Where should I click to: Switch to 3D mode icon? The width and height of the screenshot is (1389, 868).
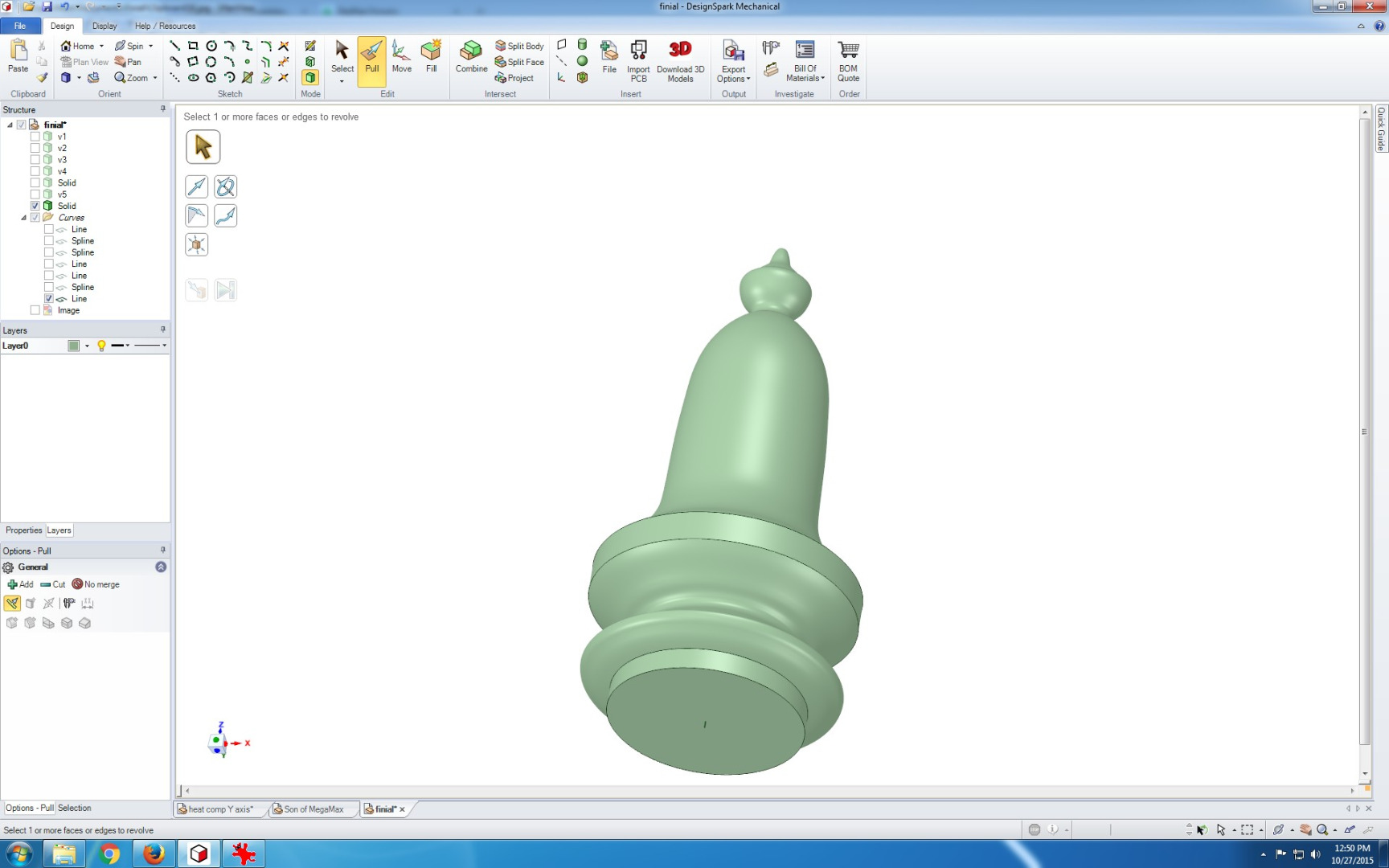[x=310, y=77]
